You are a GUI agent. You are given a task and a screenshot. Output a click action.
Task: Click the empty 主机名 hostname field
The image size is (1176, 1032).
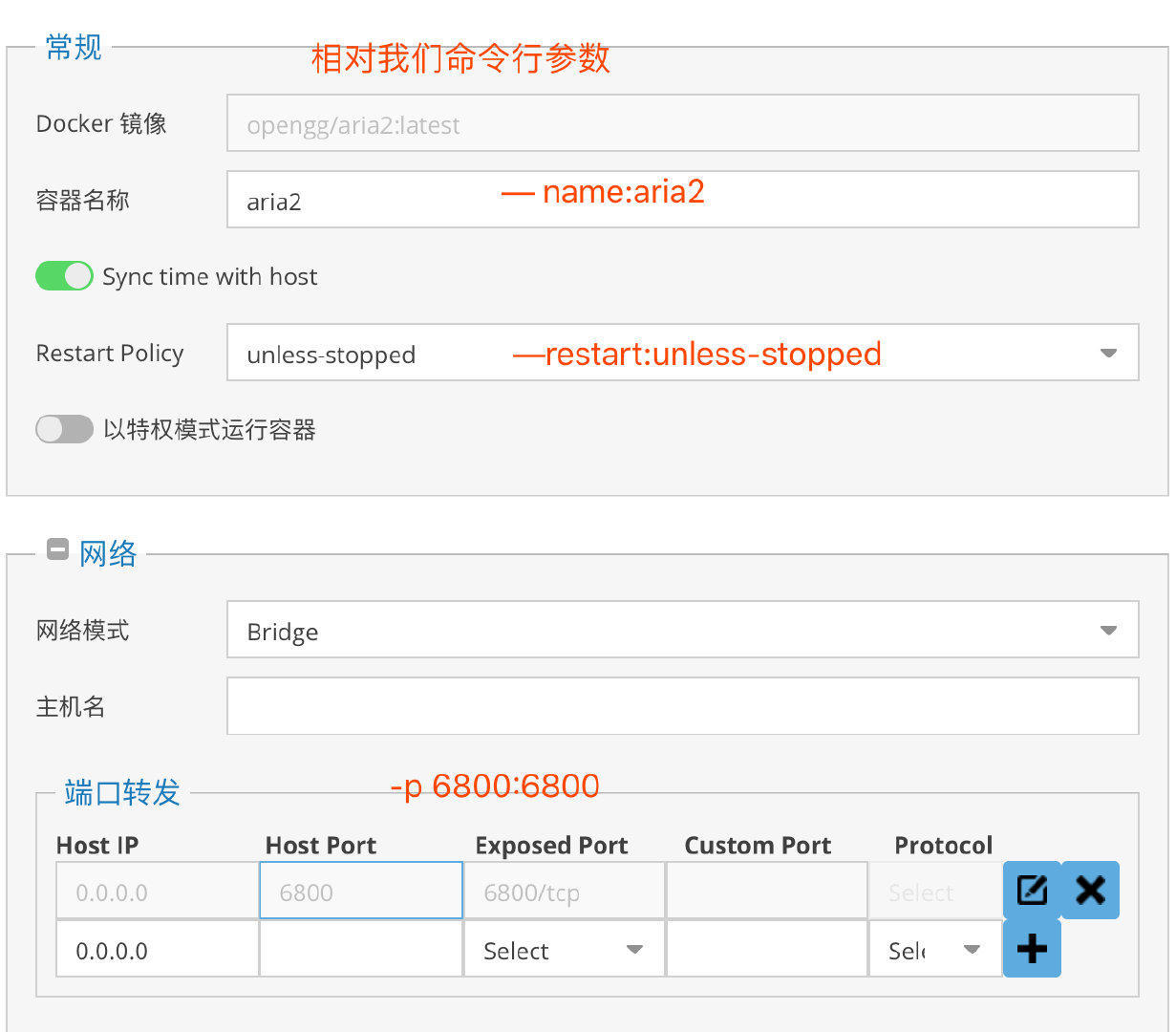pyautogui.click(x=682, y=706)
